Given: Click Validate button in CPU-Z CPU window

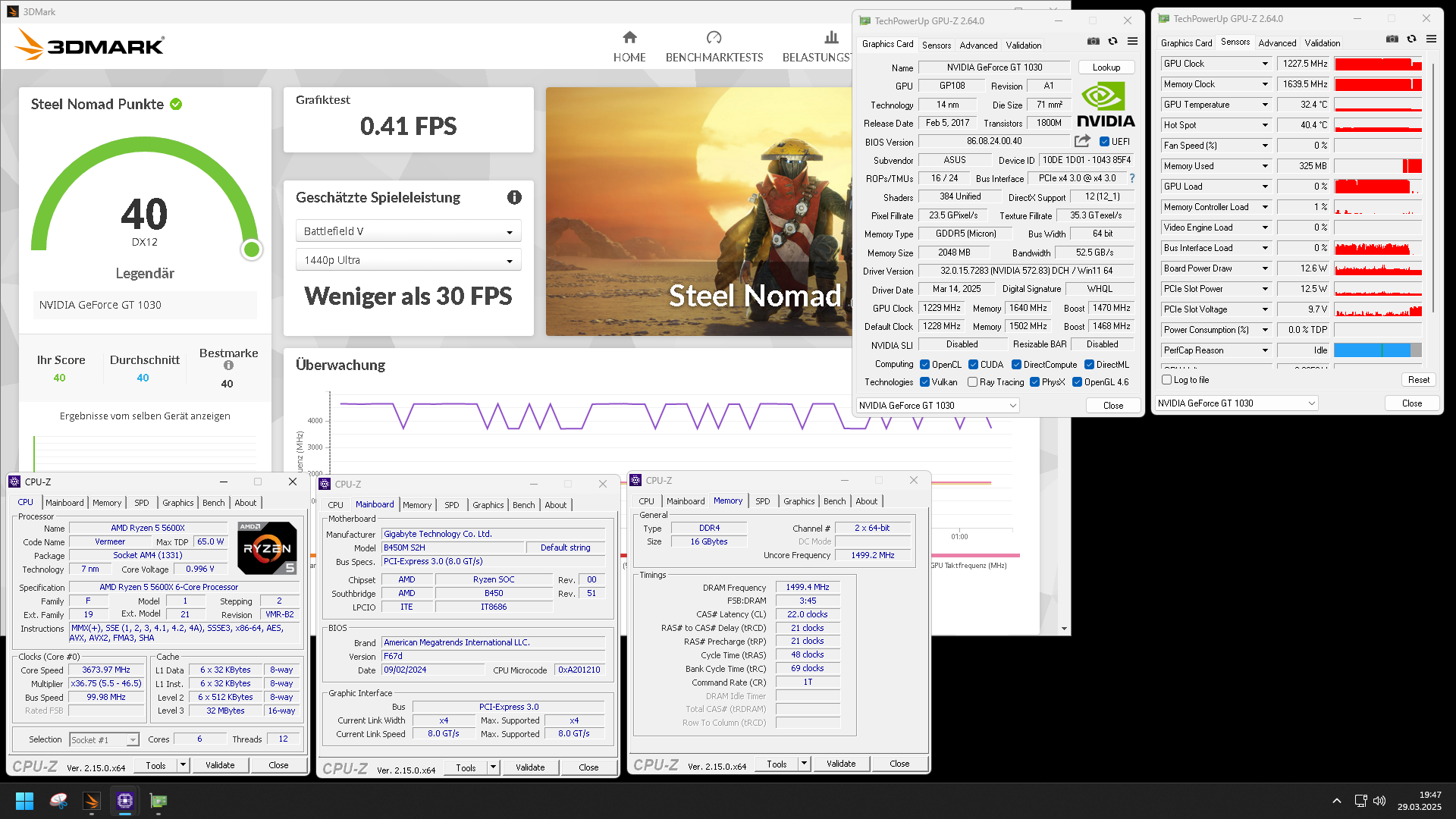Looking at the screenshot, I should [x=220, y=765].
